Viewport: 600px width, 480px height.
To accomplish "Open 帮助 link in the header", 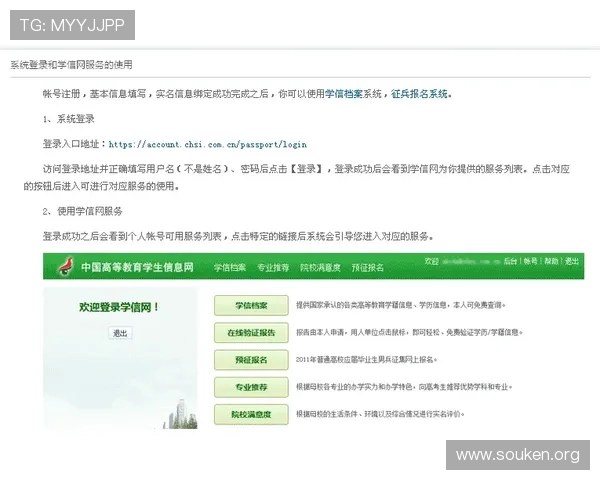I will click(x=551, y=261).
